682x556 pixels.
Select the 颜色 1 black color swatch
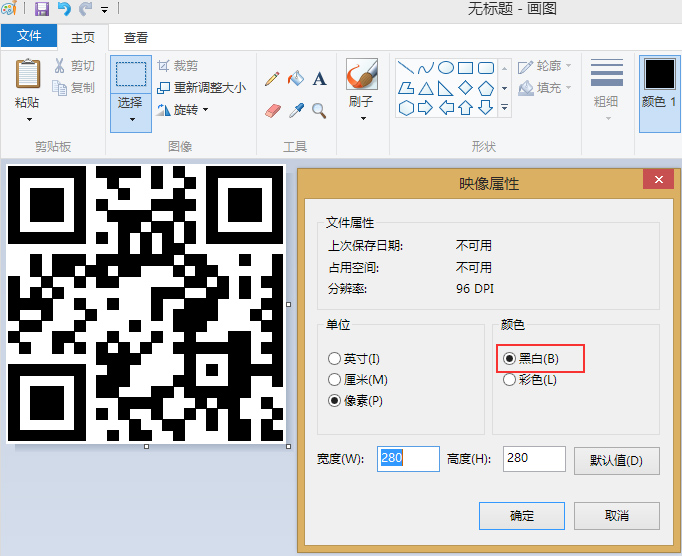click(659, 74)
